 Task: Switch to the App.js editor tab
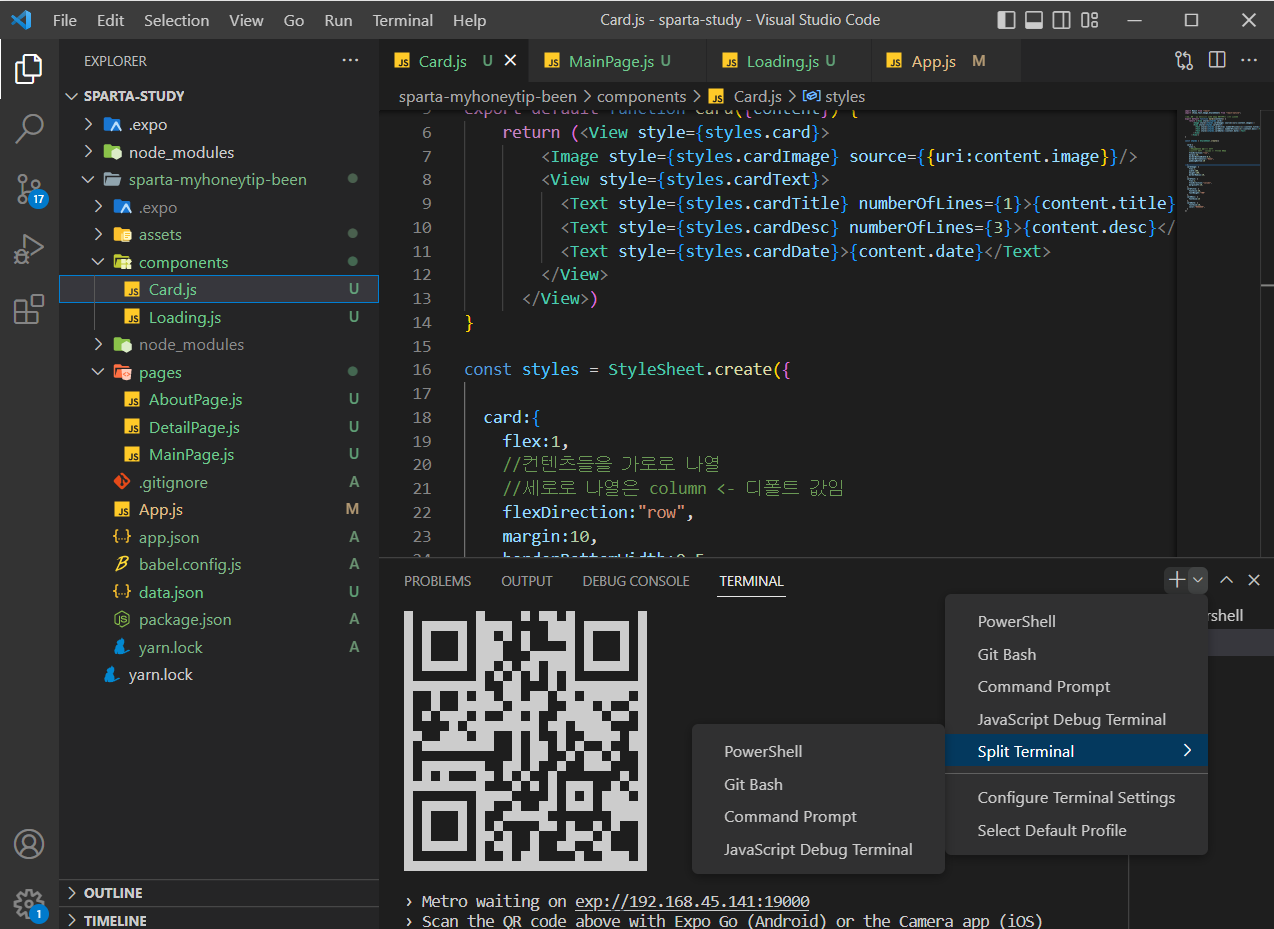[946, 61]
